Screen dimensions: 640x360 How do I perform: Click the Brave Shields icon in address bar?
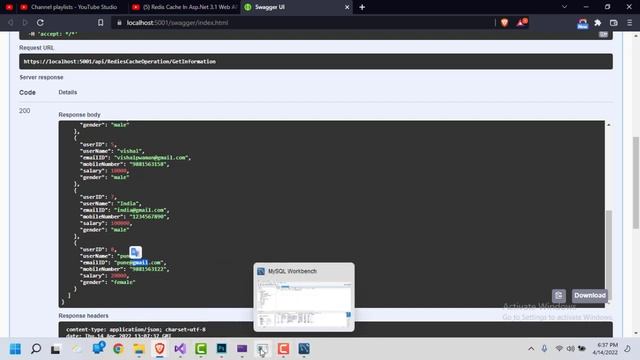[504, 23]
